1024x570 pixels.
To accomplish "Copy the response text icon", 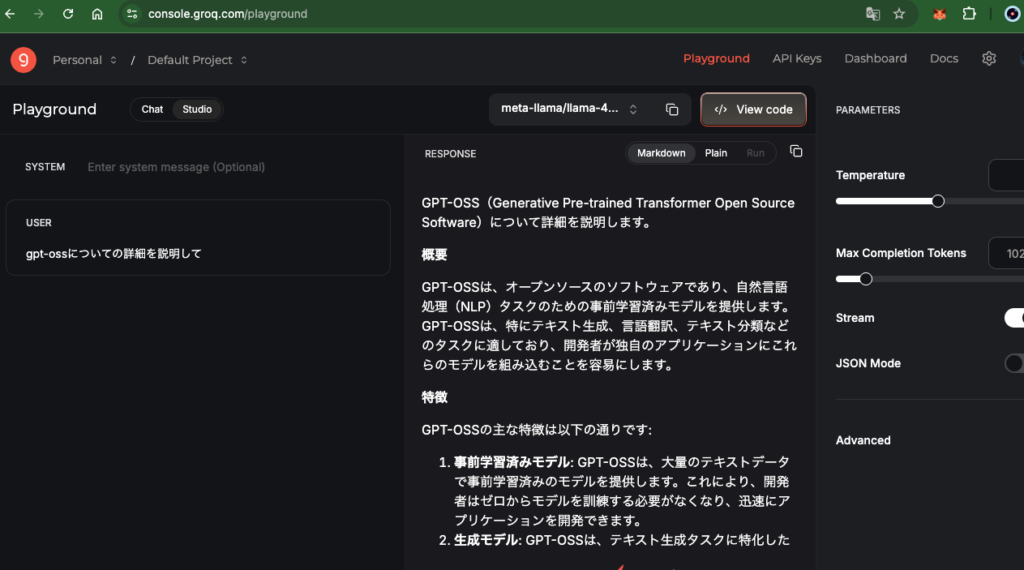I will tap(795, 151).
